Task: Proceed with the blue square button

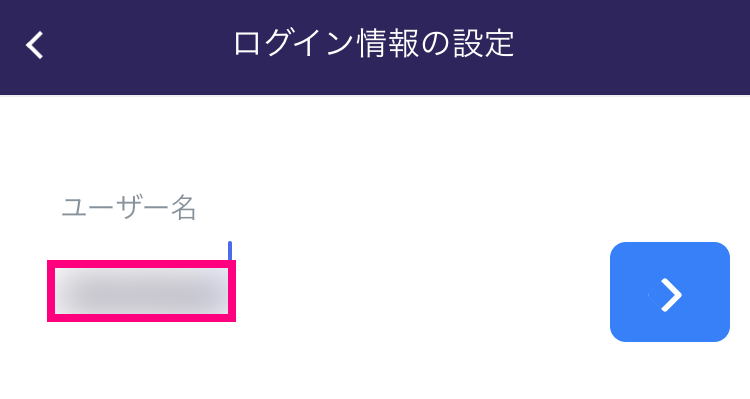Action: click(670, 292)
